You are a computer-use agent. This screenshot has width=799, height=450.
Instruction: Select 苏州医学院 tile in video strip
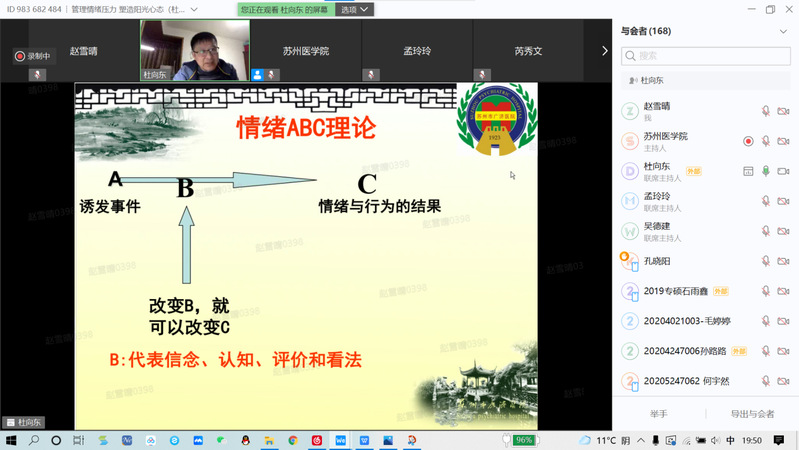(305, 50)
